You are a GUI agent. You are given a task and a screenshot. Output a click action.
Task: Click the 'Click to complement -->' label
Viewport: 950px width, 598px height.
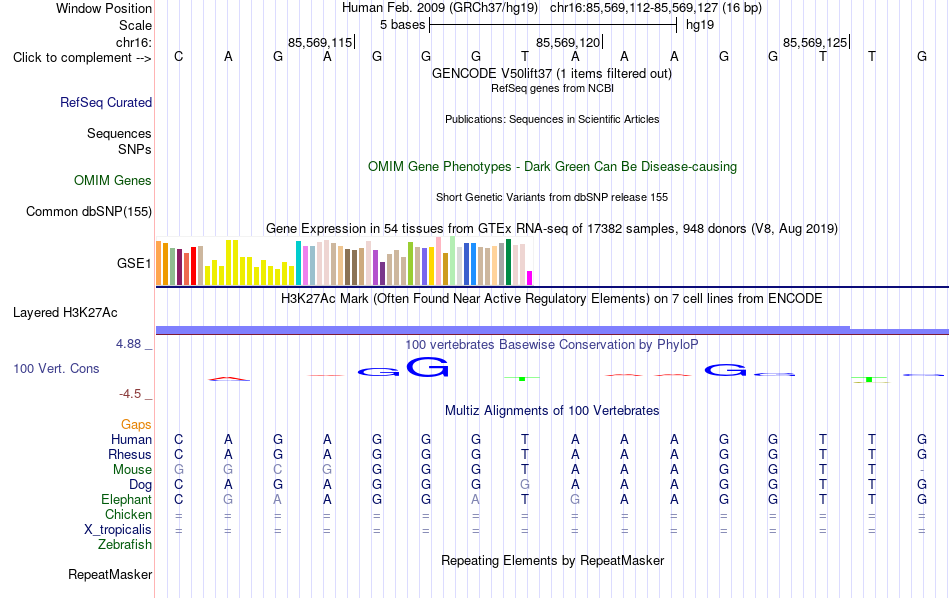pyautogui.click(x=82, y=58)
